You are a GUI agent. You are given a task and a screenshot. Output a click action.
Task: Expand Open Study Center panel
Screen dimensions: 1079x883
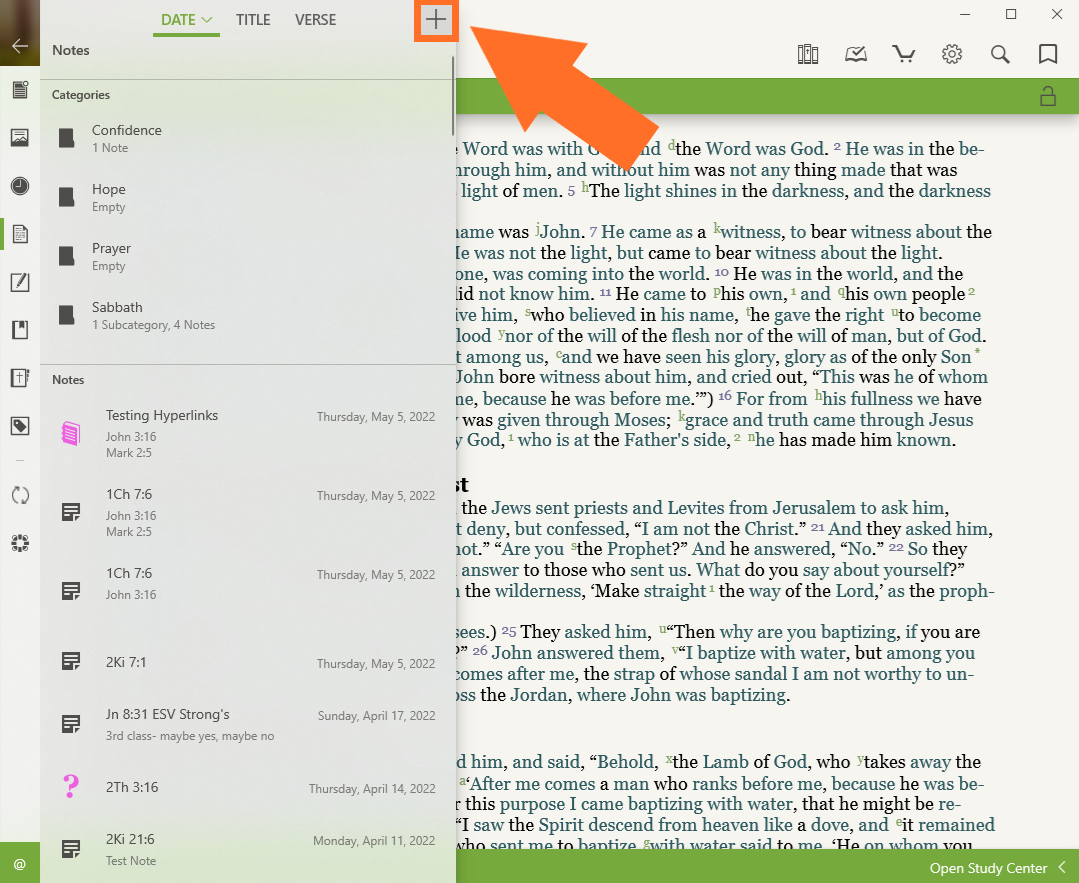pos(997,867)
